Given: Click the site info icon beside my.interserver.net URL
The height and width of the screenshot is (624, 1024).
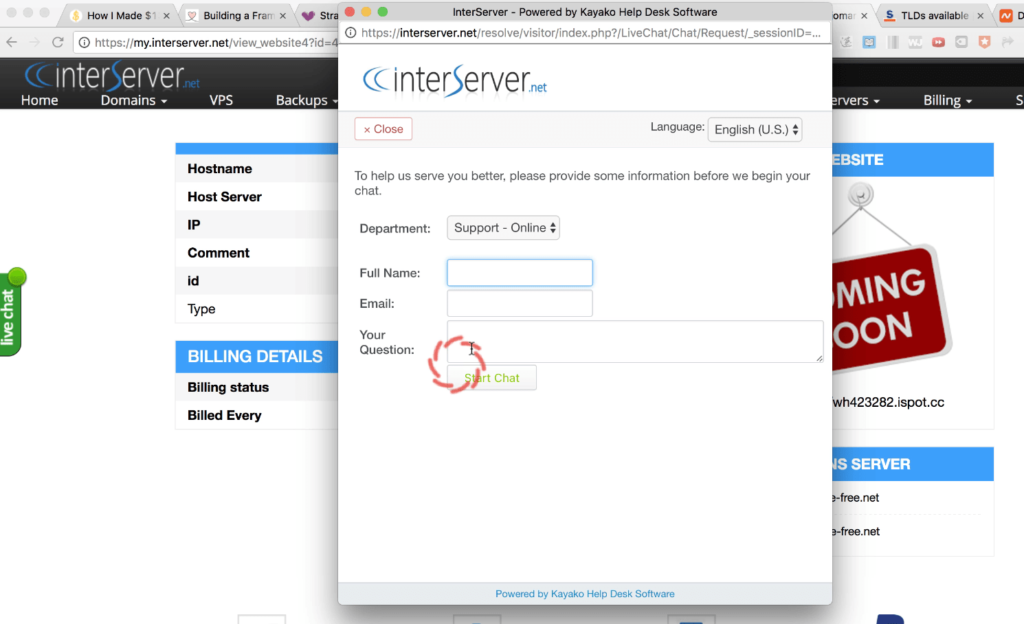Looking at the screenshot, I should pyautogui.click(x=84, y=42).
